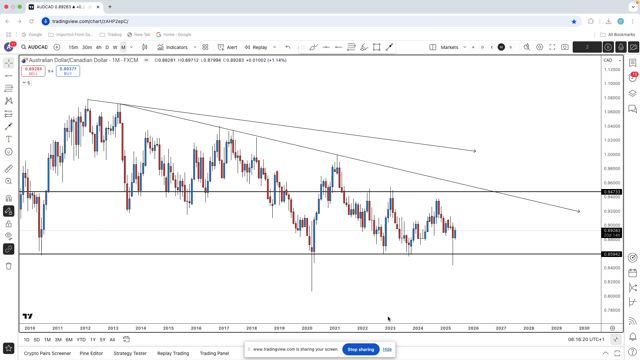Select the trend line favorite tool in top toolbar

(389, 47)
